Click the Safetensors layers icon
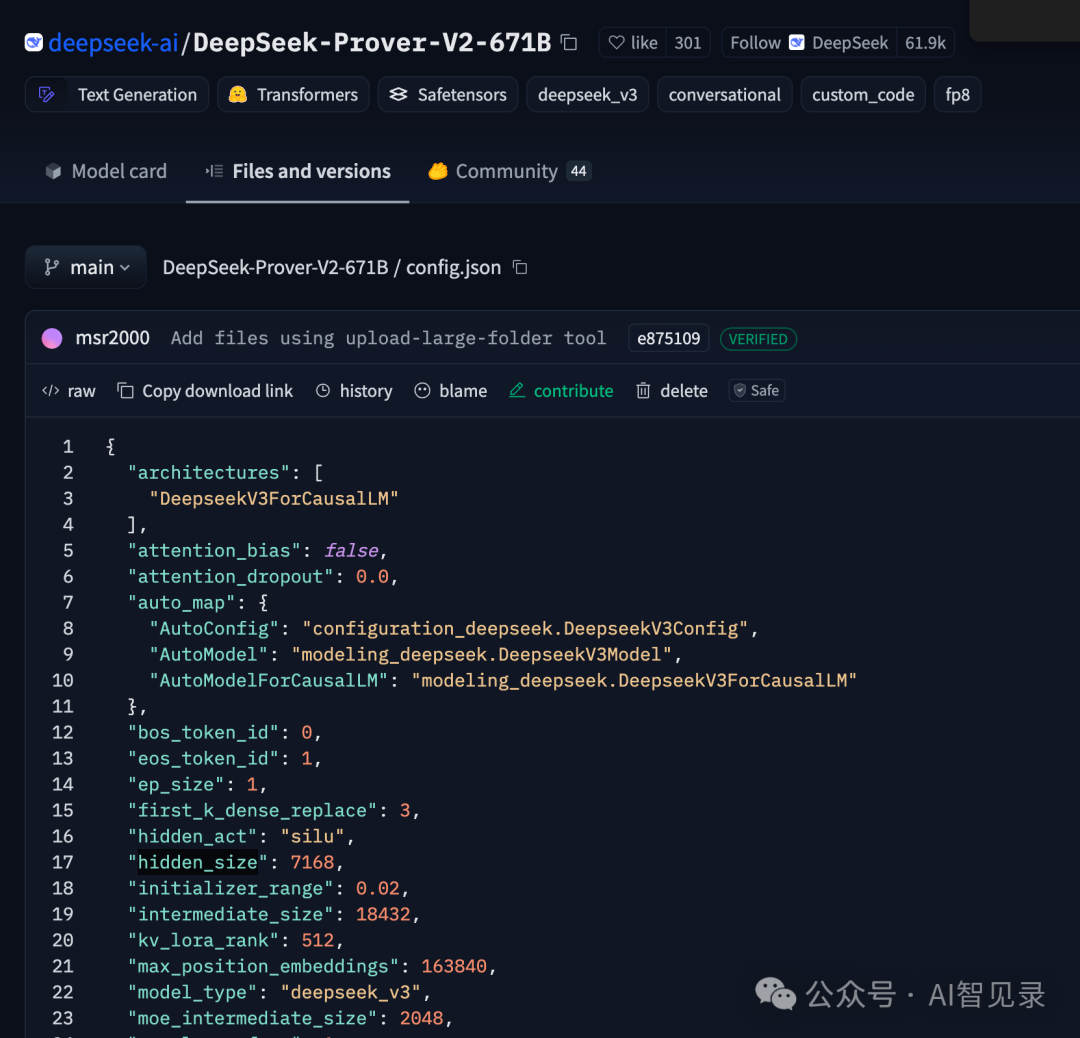 click(398, 94)
